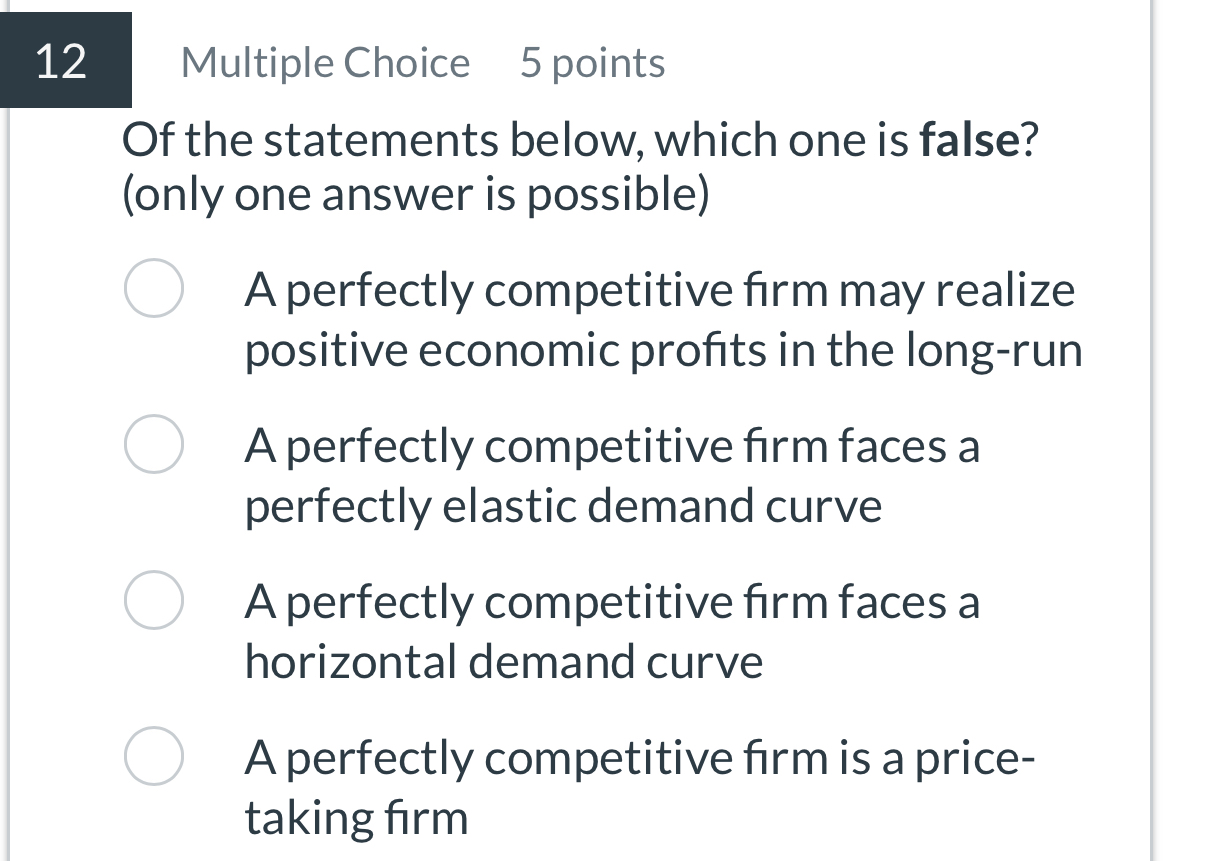Choose the positive economic profits answer
Screen dimensions: 1225x861
pos(154,289)
